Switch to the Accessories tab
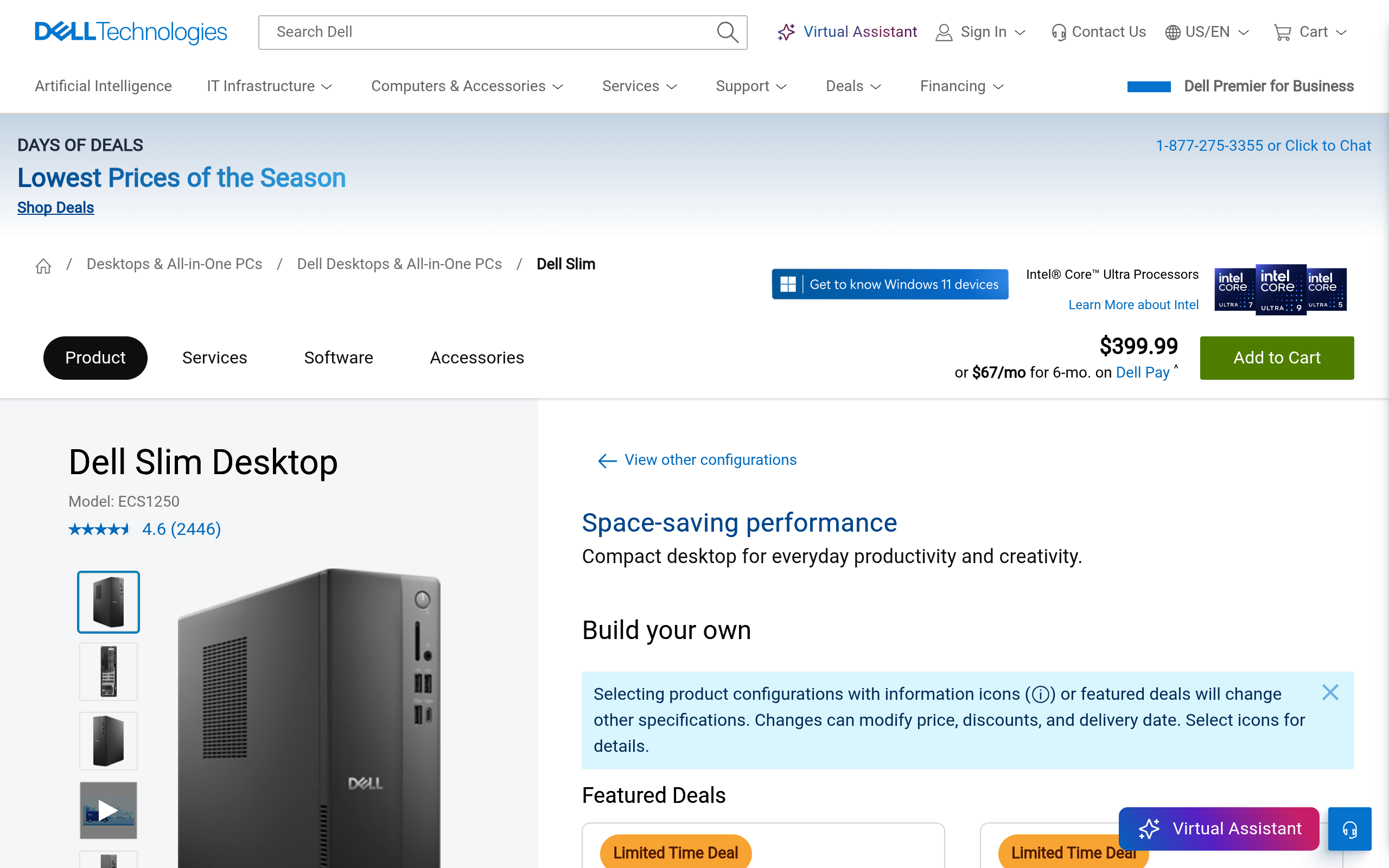The height and width of the screenshot is (868, 1389). tap(477, 358)
